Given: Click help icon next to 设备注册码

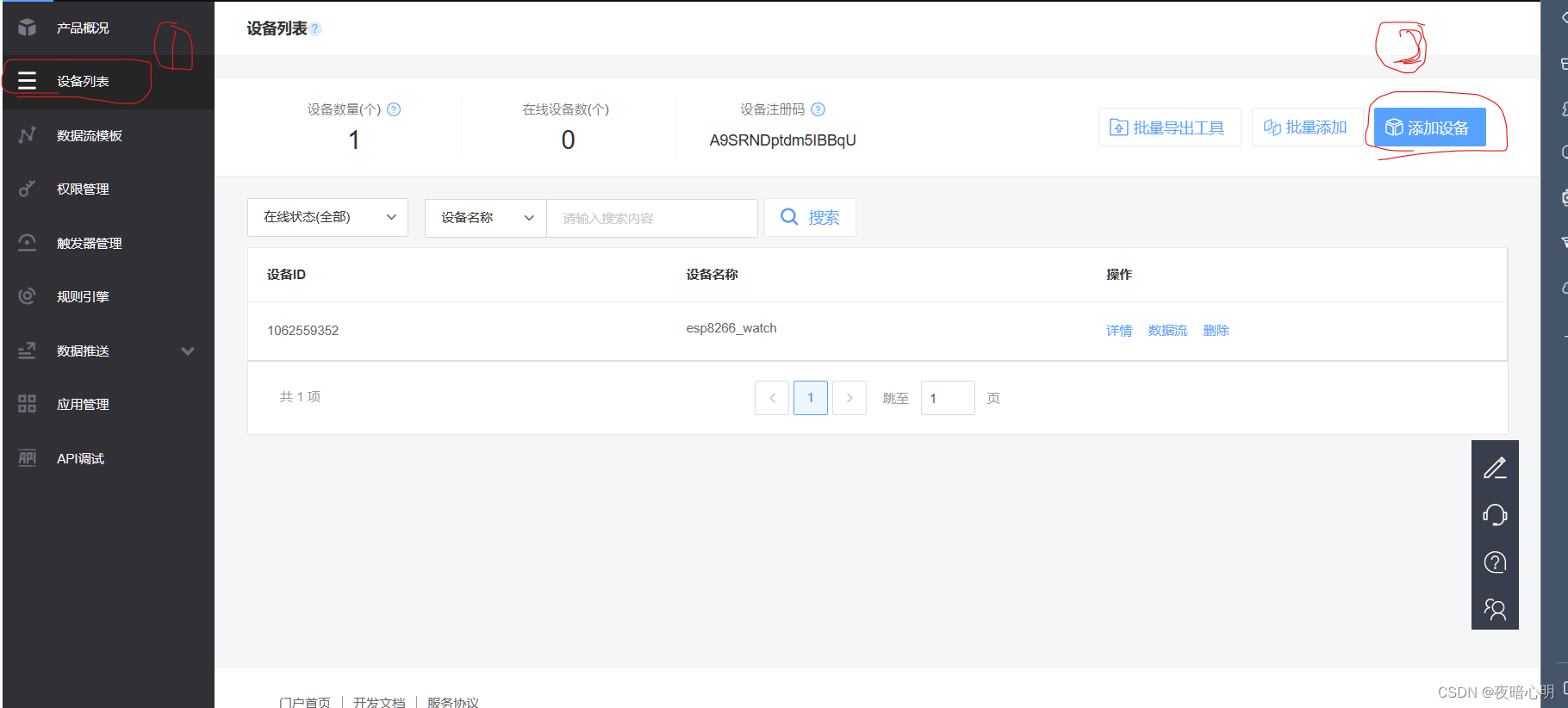Looking at the screenshot, I should click(818, 109).
